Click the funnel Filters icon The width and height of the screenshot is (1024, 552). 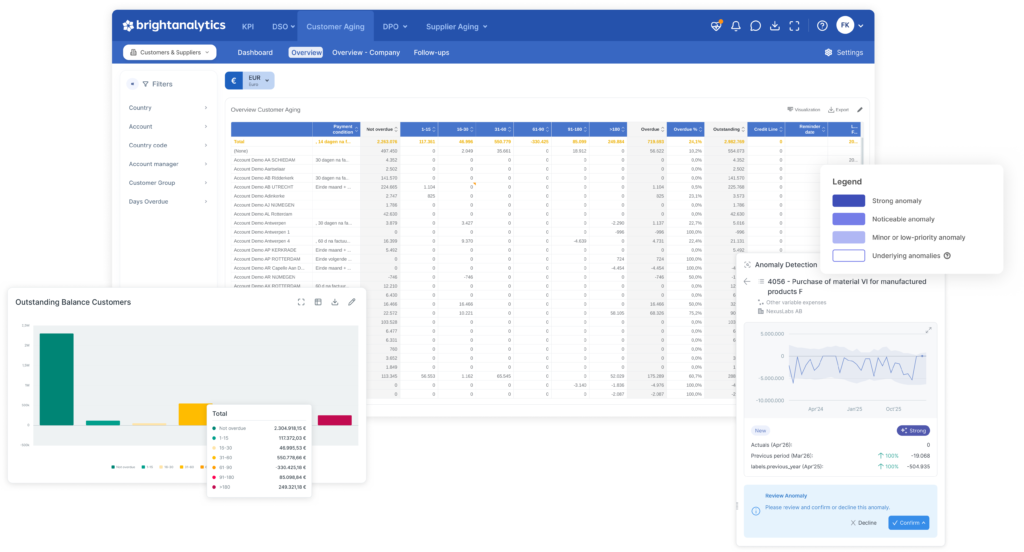(146, 84)
